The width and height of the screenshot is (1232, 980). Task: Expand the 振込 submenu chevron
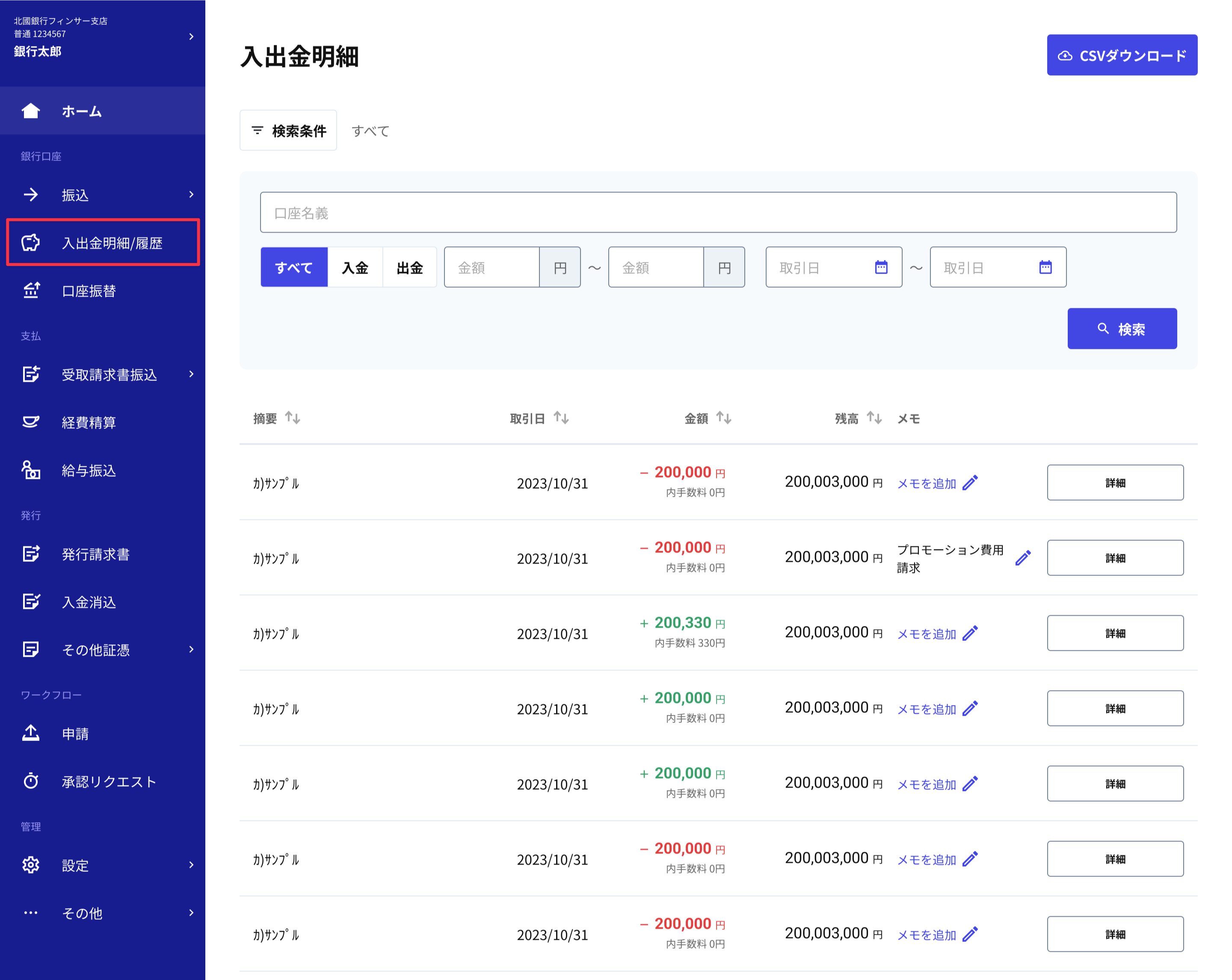point(191,195)
